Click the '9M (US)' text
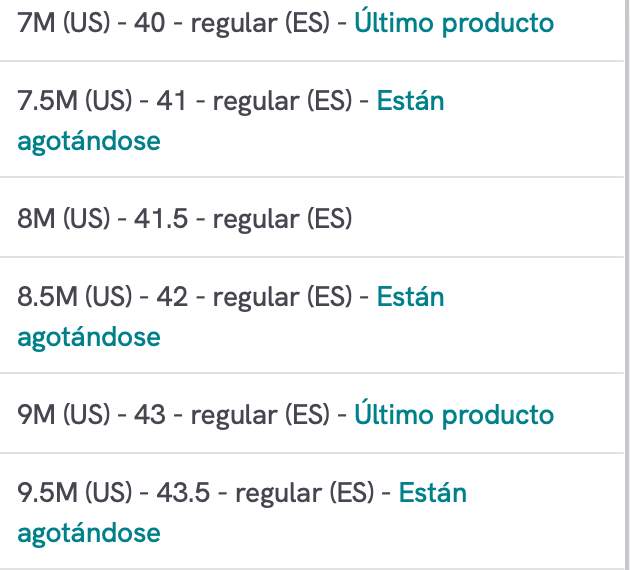The width and height of the screenshot is (630, 570). 63,415
